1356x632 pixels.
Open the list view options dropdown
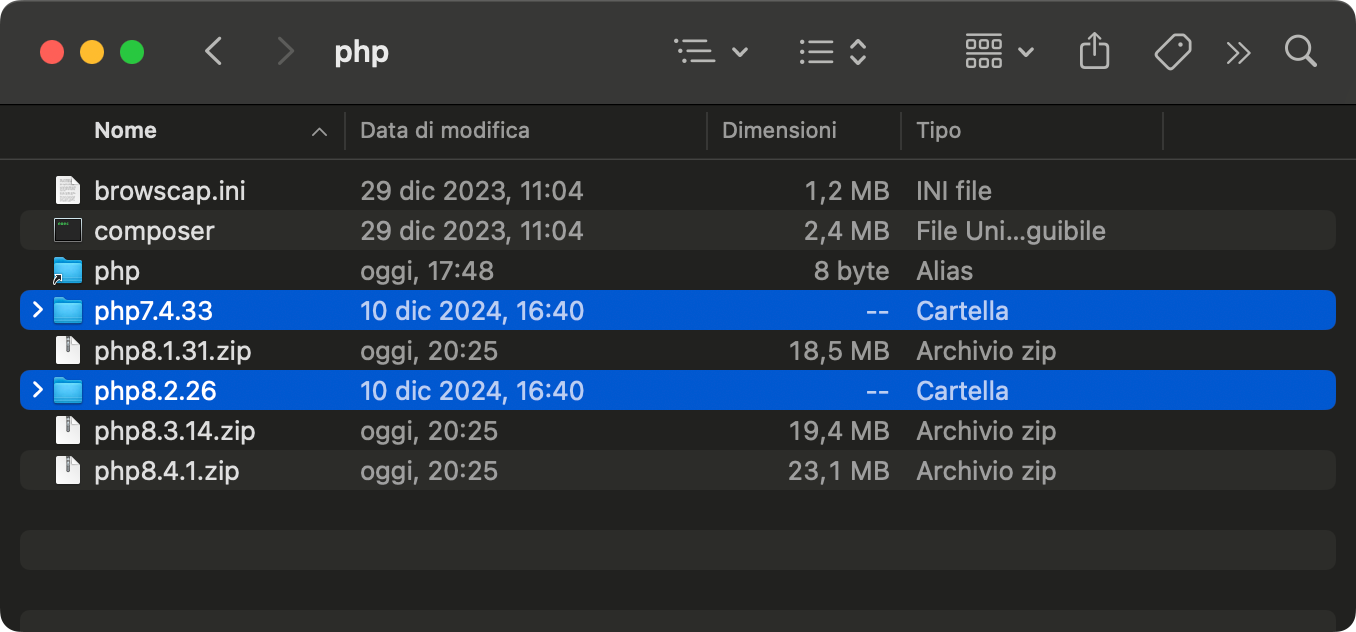tap(711, 52)
